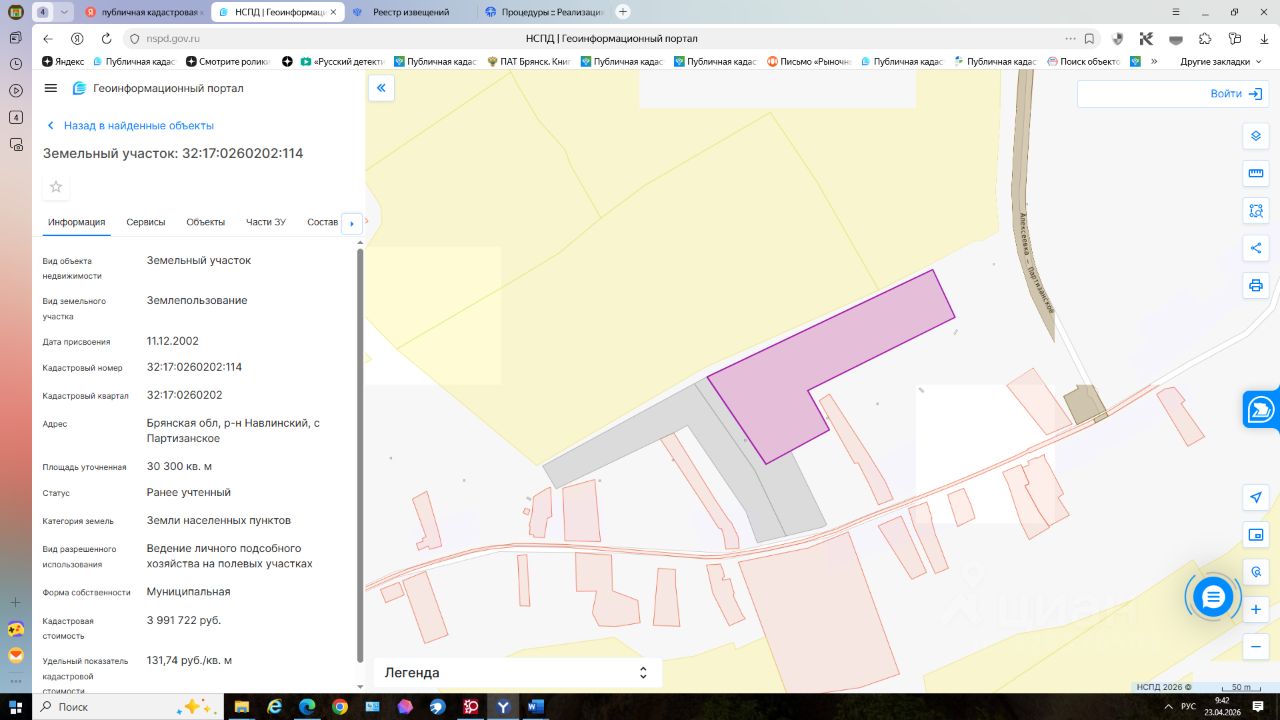Switch to the Сервисы tab
This screenshot has height=720, width=1280.
[146, 222]
